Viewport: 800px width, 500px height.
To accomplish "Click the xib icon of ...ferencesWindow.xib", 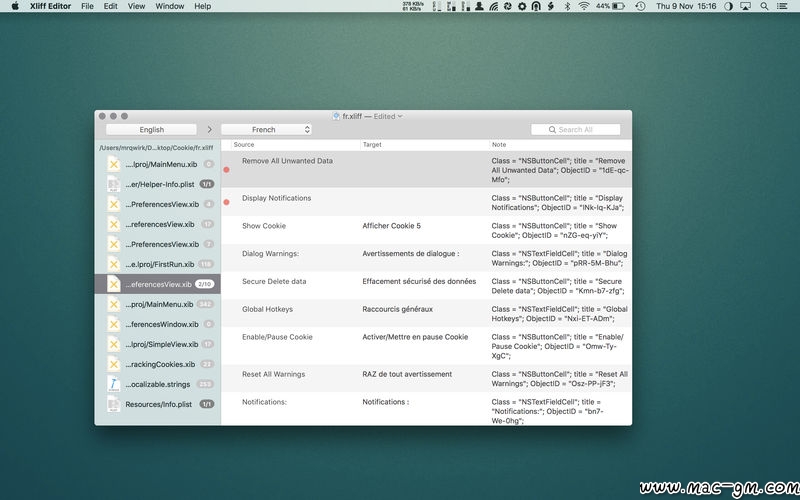I will tap(113, 324).
